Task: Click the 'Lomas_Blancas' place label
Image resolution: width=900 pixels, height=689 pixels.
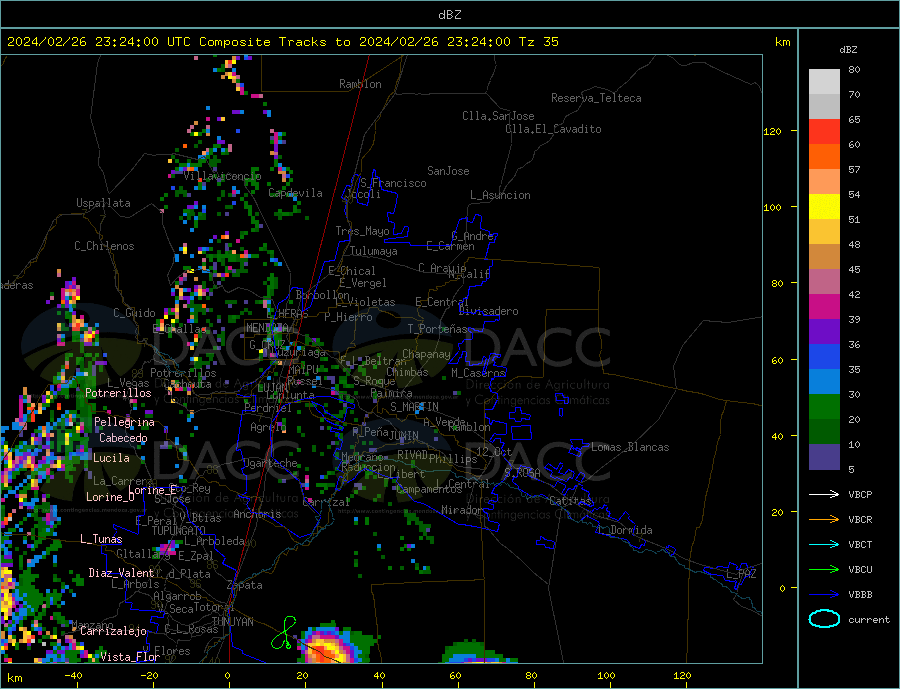Action: coord(630,447)
